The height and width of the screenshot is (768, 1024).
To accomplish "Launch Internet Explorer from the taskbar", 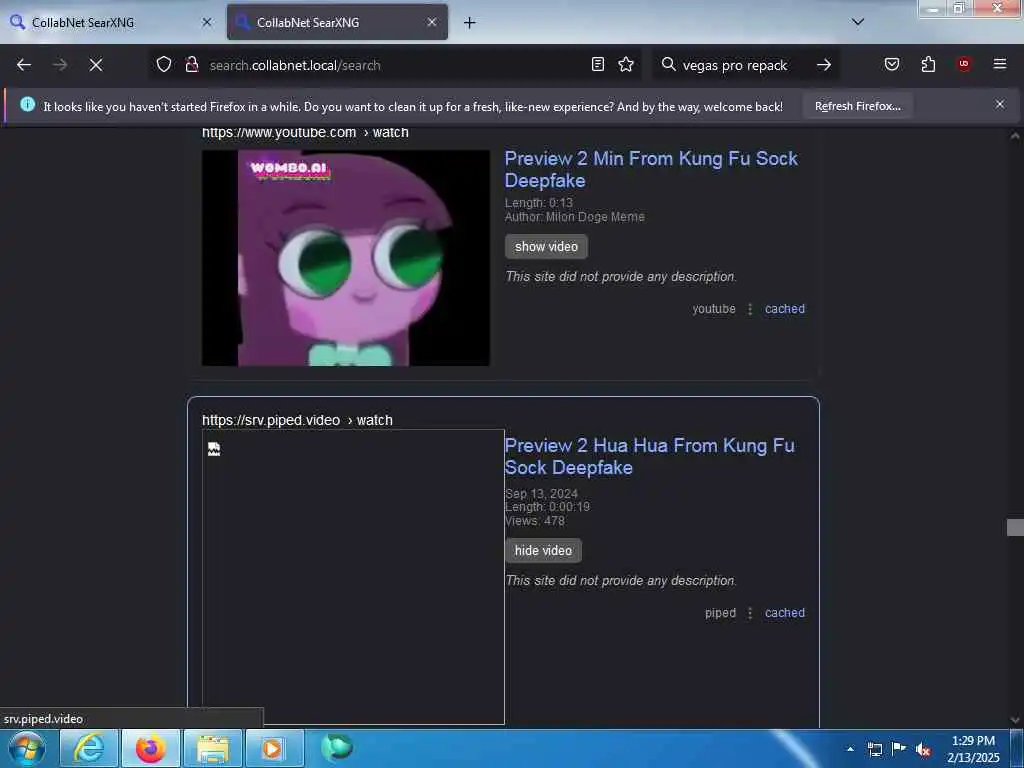I will point(89,748).
